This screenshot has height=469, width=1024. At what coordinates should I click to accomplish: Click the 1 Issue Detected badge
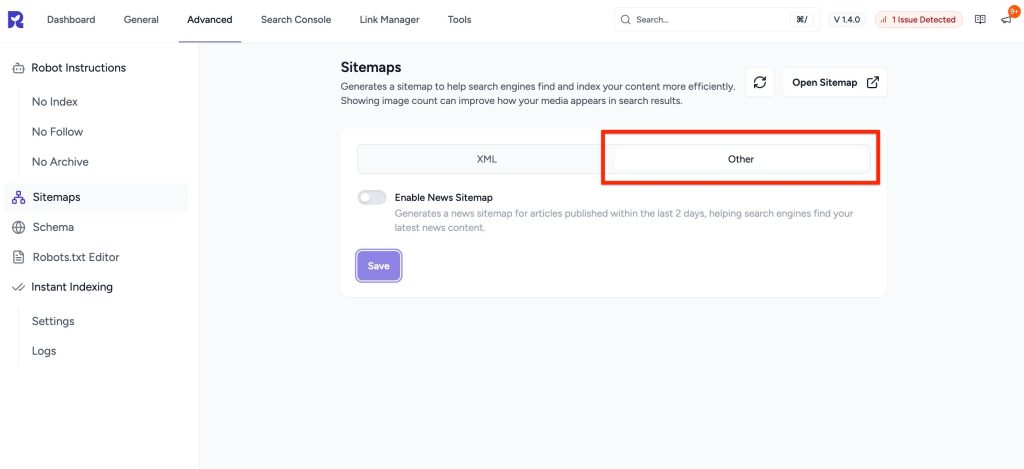pyautogui.click(x=918, y=20)
